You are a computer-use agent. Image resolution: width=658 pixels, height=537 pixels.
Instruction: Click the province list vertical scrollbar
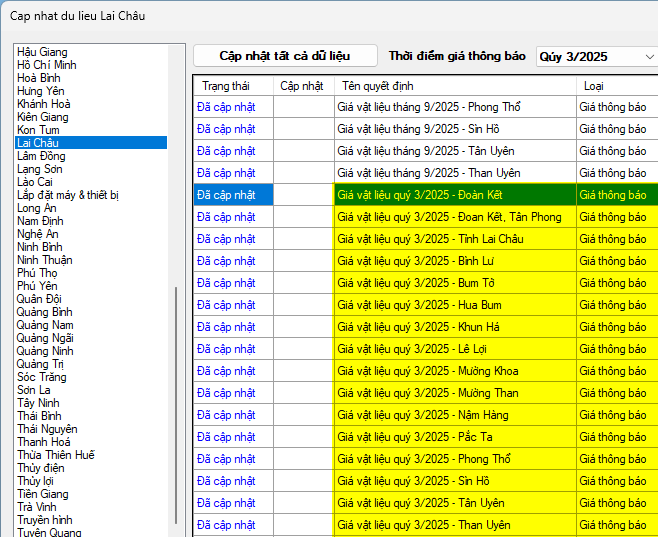(x=178, y=400)
